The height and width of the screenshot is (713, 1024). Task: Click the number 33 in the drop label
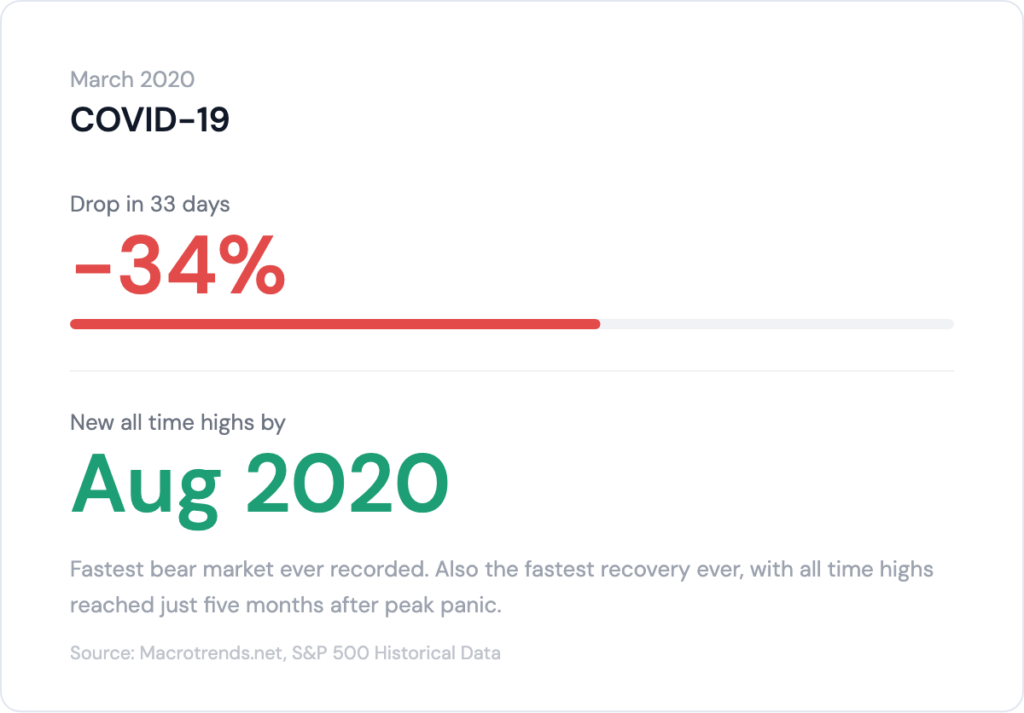(163, 205)
